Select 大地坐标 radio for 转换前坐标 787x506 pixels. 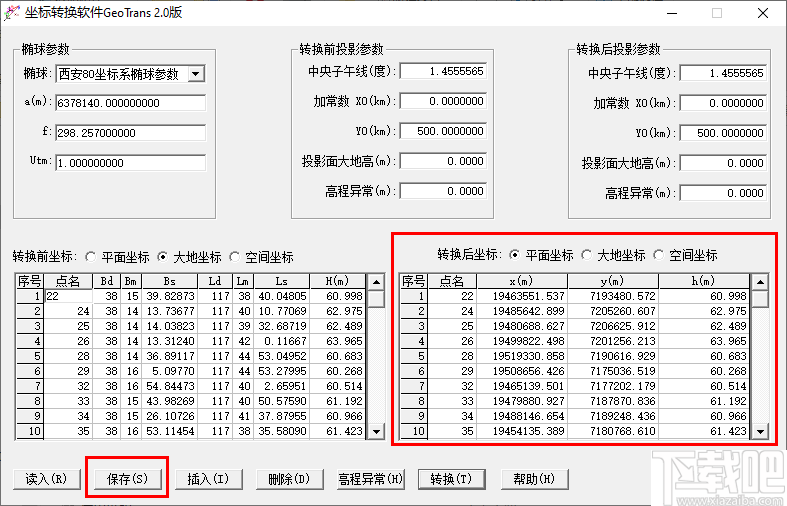point(163,257)
